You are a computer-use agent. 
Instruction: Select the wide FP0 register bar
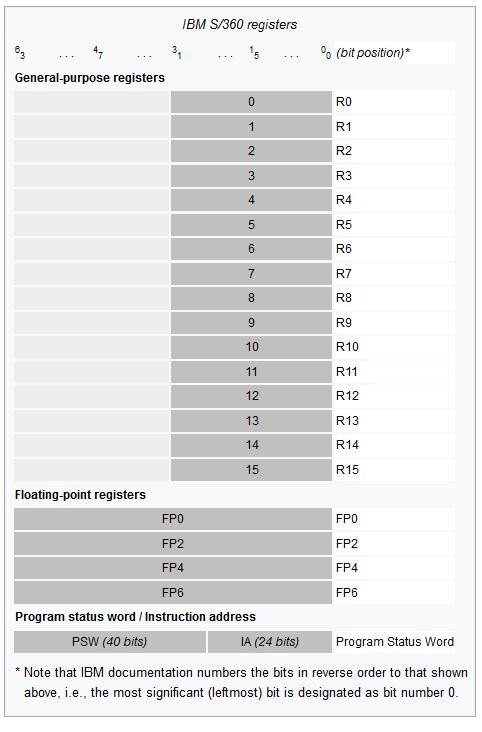173,519
